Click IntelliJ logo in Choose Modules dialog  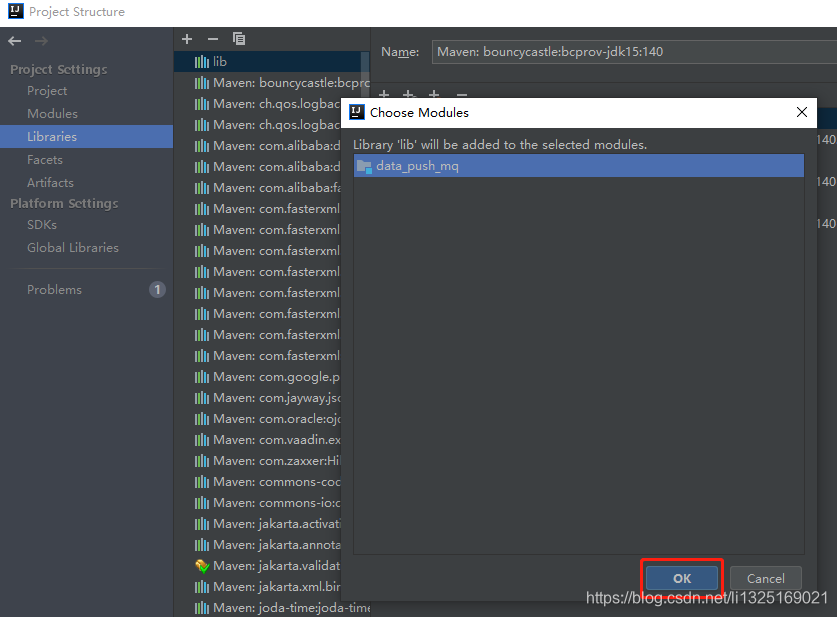[357, 112]
